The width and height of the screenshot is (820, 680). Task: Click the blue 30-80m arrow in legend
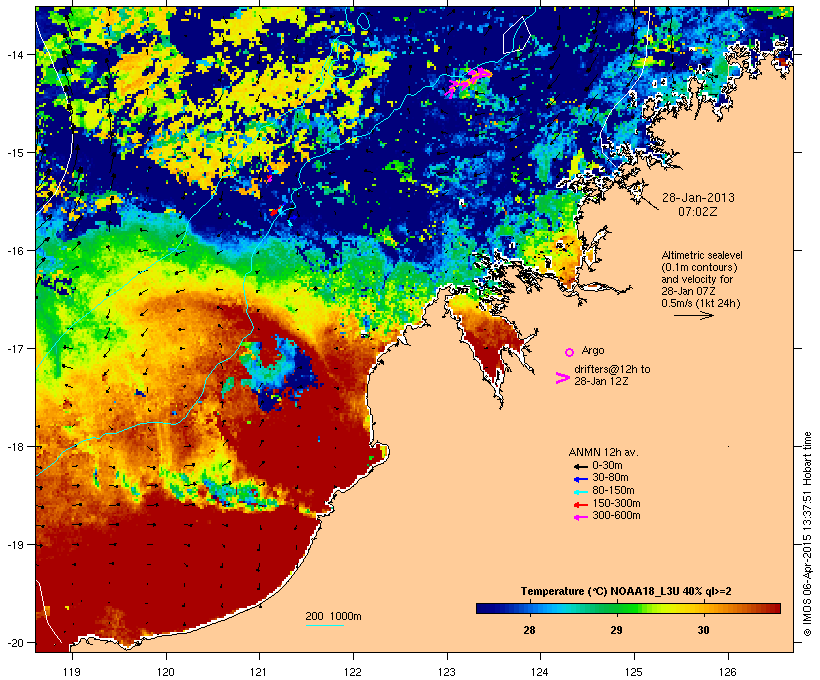click(580, 479)
